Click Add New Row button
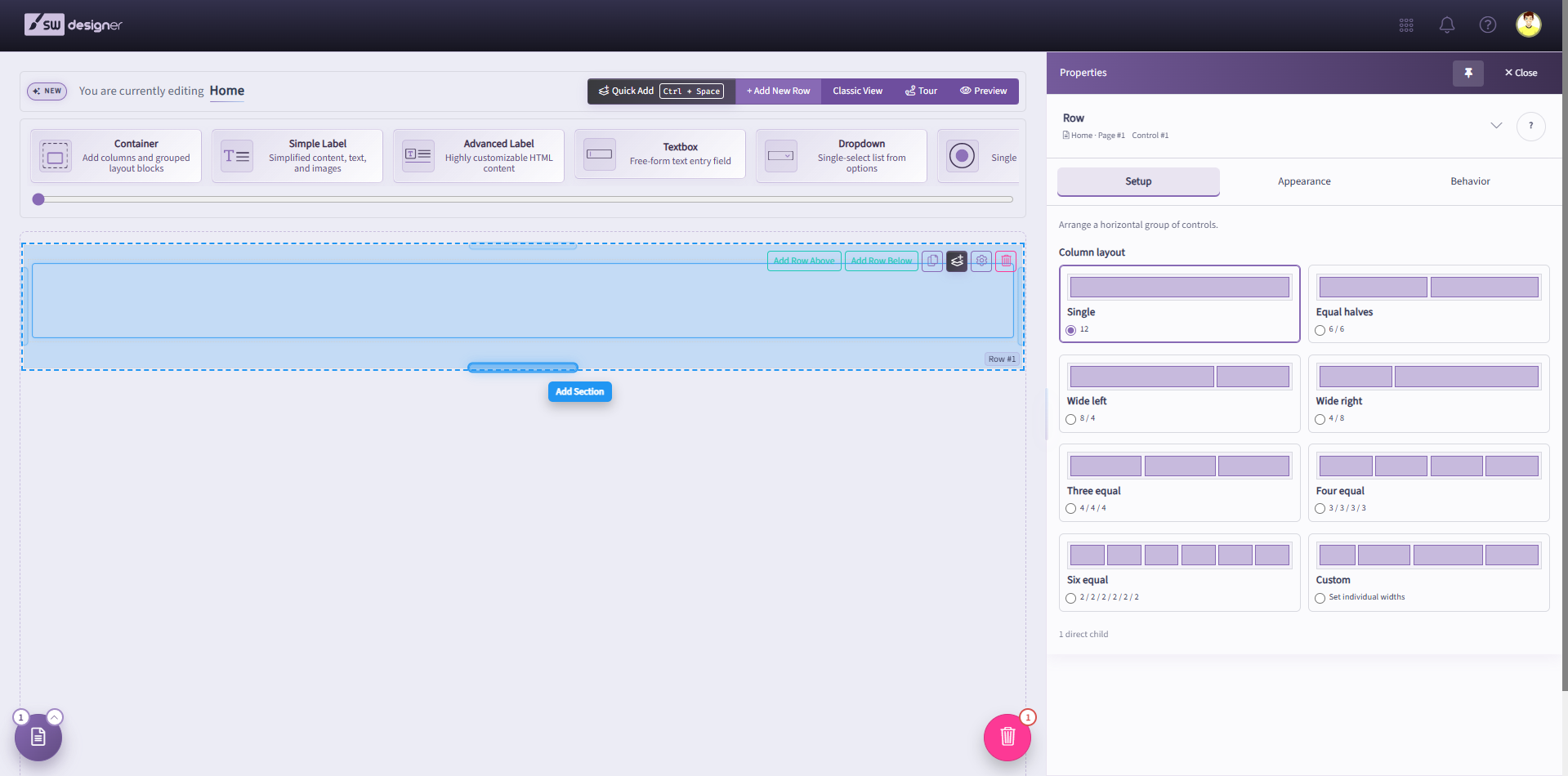 (778, 91)
